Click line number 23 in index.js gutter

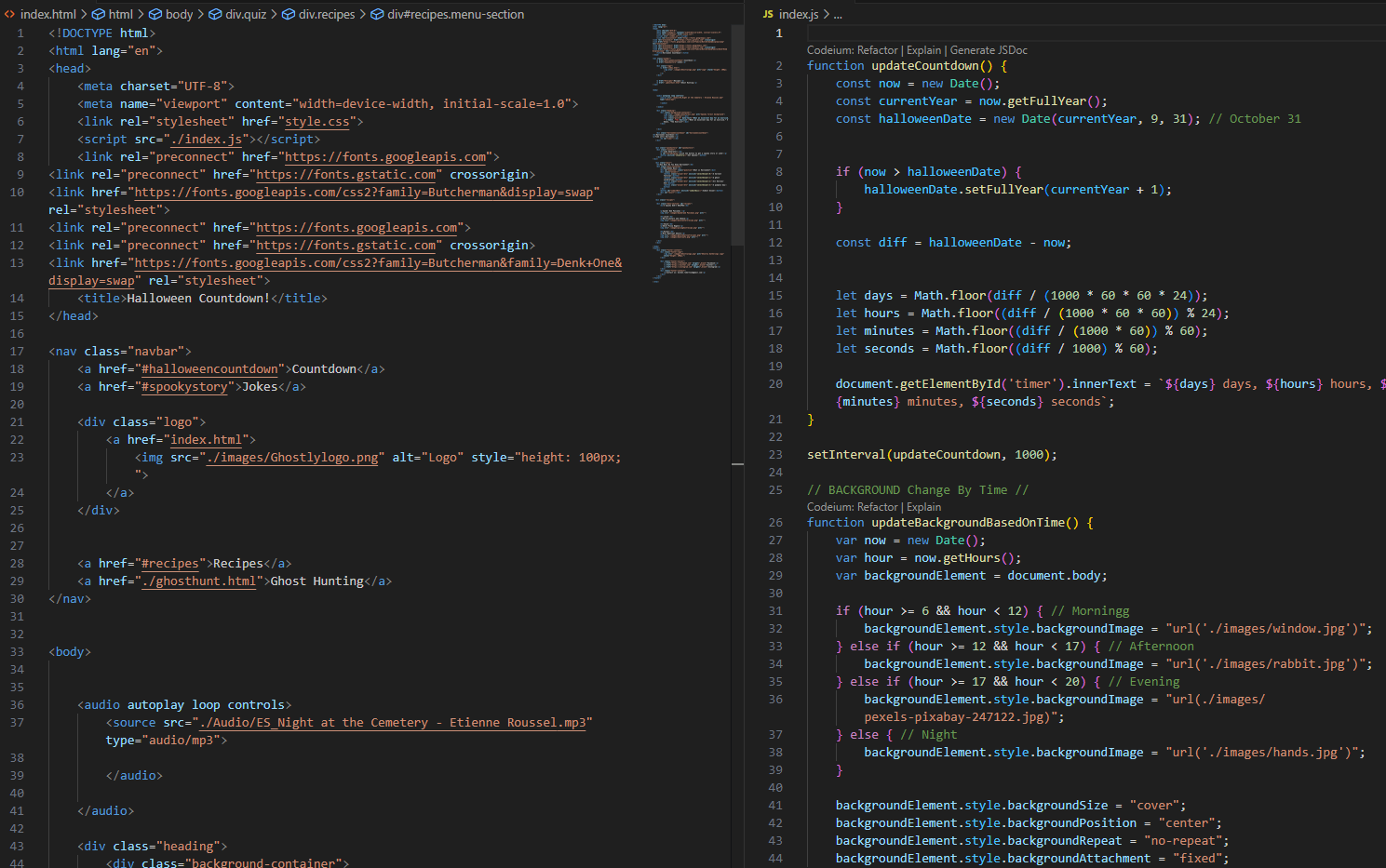pos(775,455)
